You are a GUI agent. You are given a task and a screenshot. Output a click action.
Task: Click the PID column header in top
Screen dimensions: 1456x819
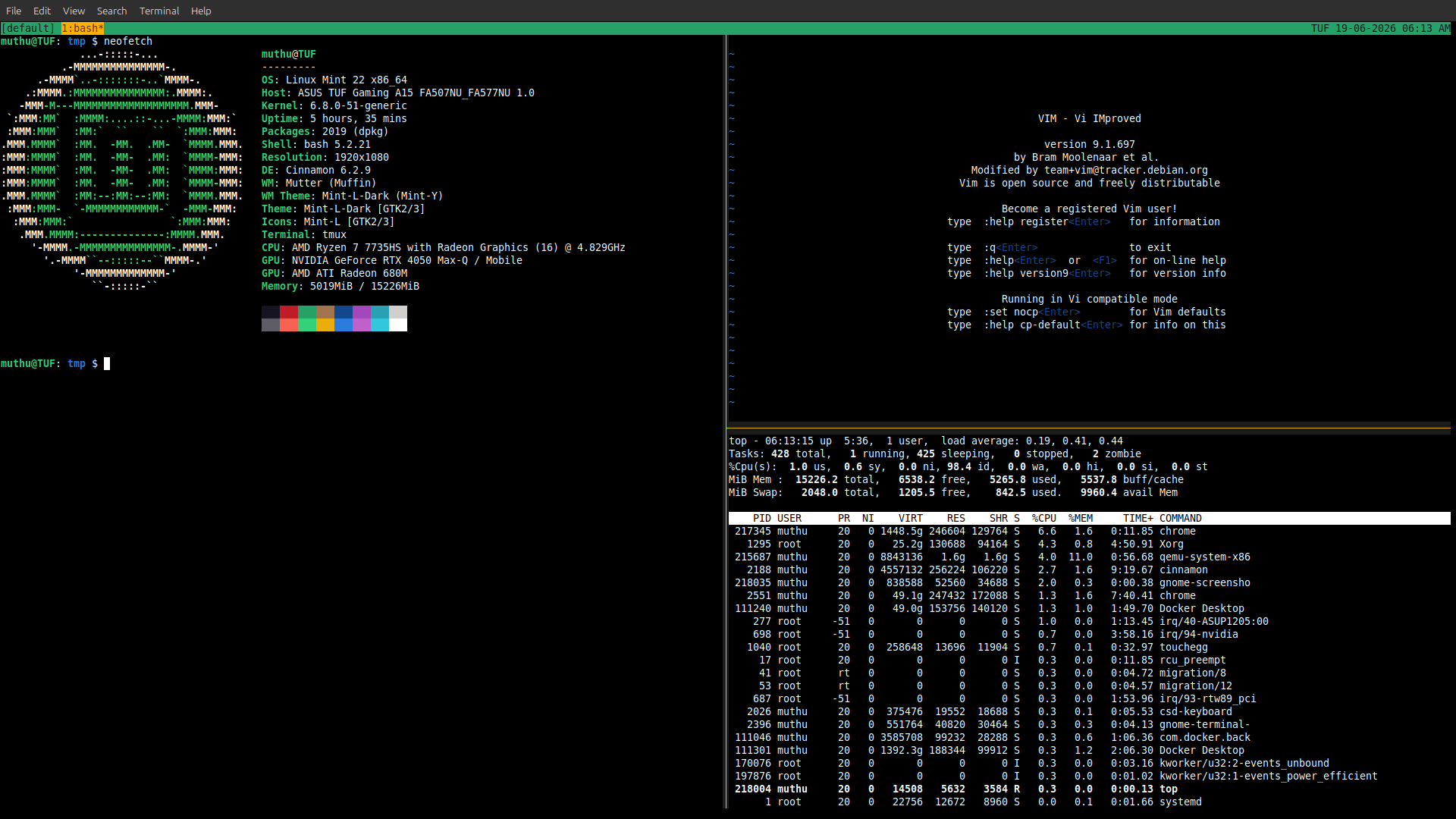coord(762,518)
